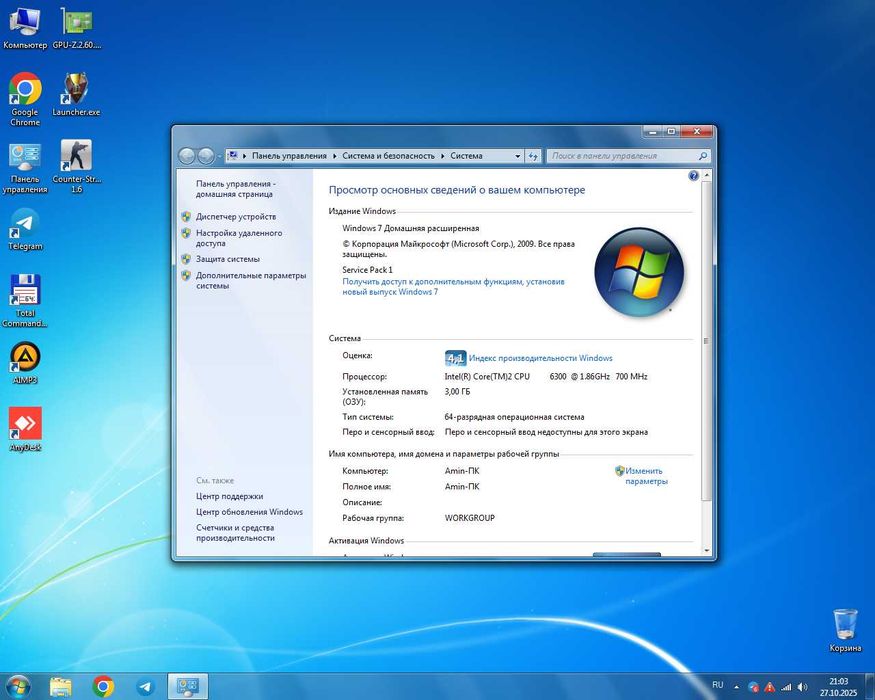Image resolution: width=875 pixels, height=700 pixels.
Task: Click the refresh button beside address bar
Action: [x=532, y=156]
